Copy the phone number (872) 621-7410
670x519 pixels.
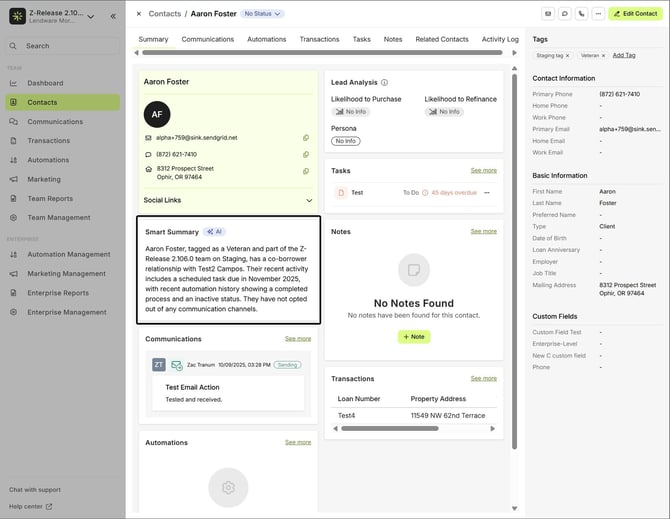pos(306,155)
